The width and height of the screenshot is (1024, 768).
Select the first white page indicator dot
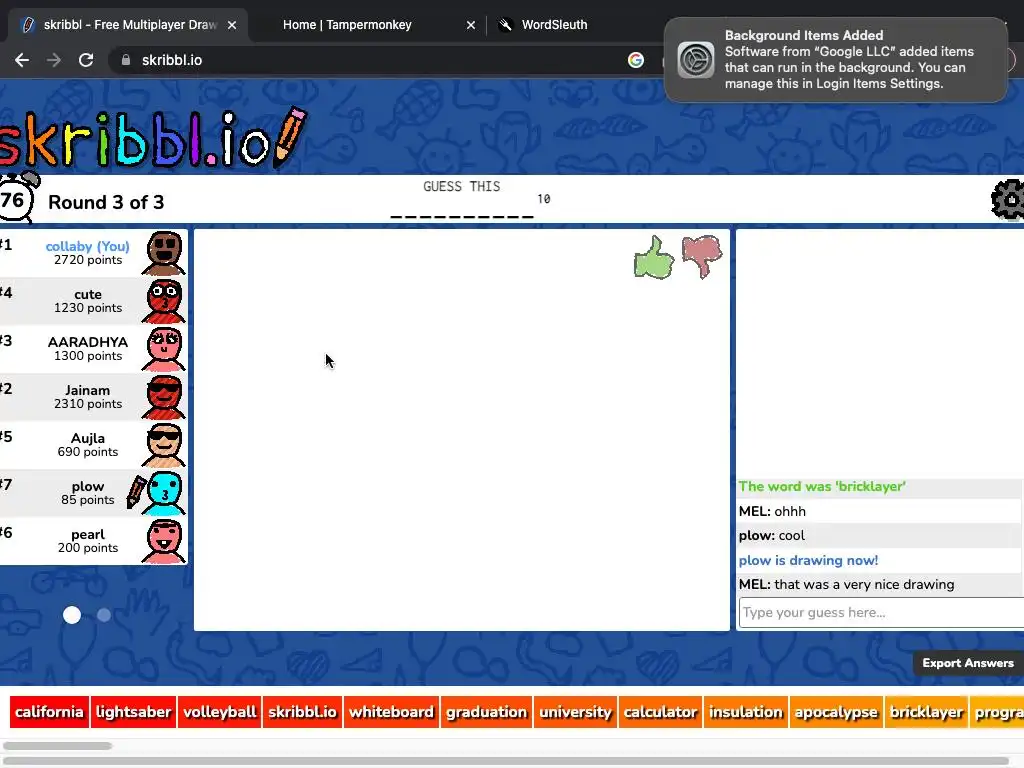tap(72, 615)
